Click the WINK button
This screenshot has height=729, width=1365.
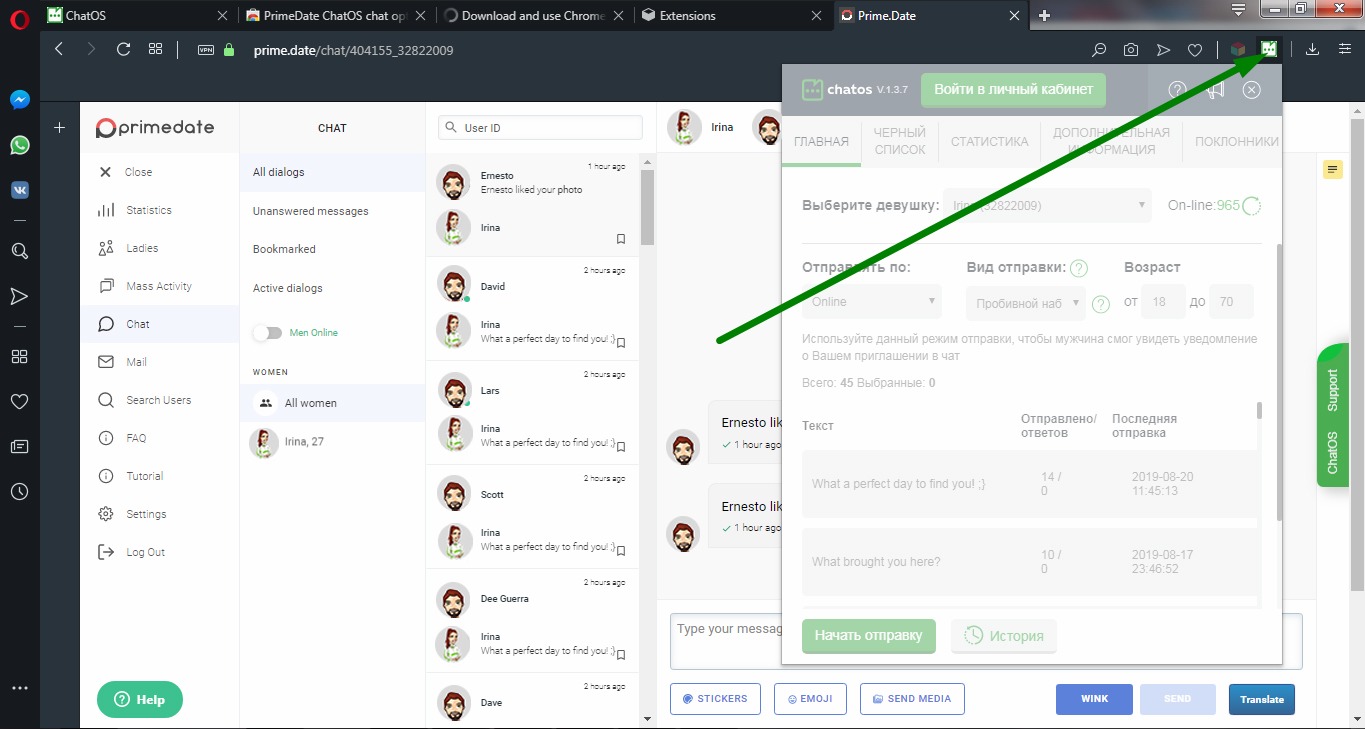pos(1095,699)
